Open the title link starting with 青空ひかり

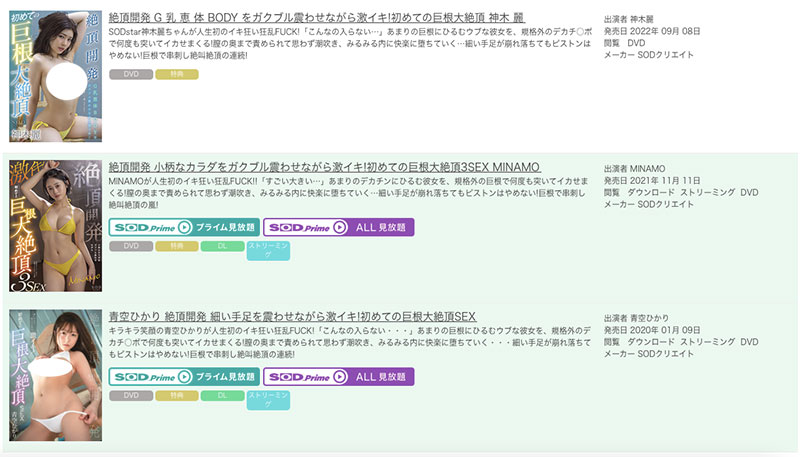click(298, 316)
